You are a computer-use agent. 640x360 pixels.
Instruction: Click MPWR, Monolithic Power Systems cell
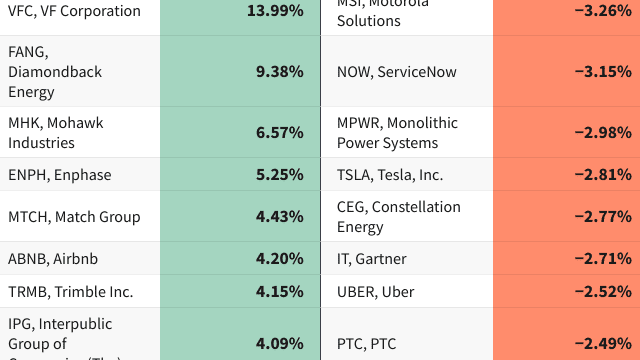(407, 133)
